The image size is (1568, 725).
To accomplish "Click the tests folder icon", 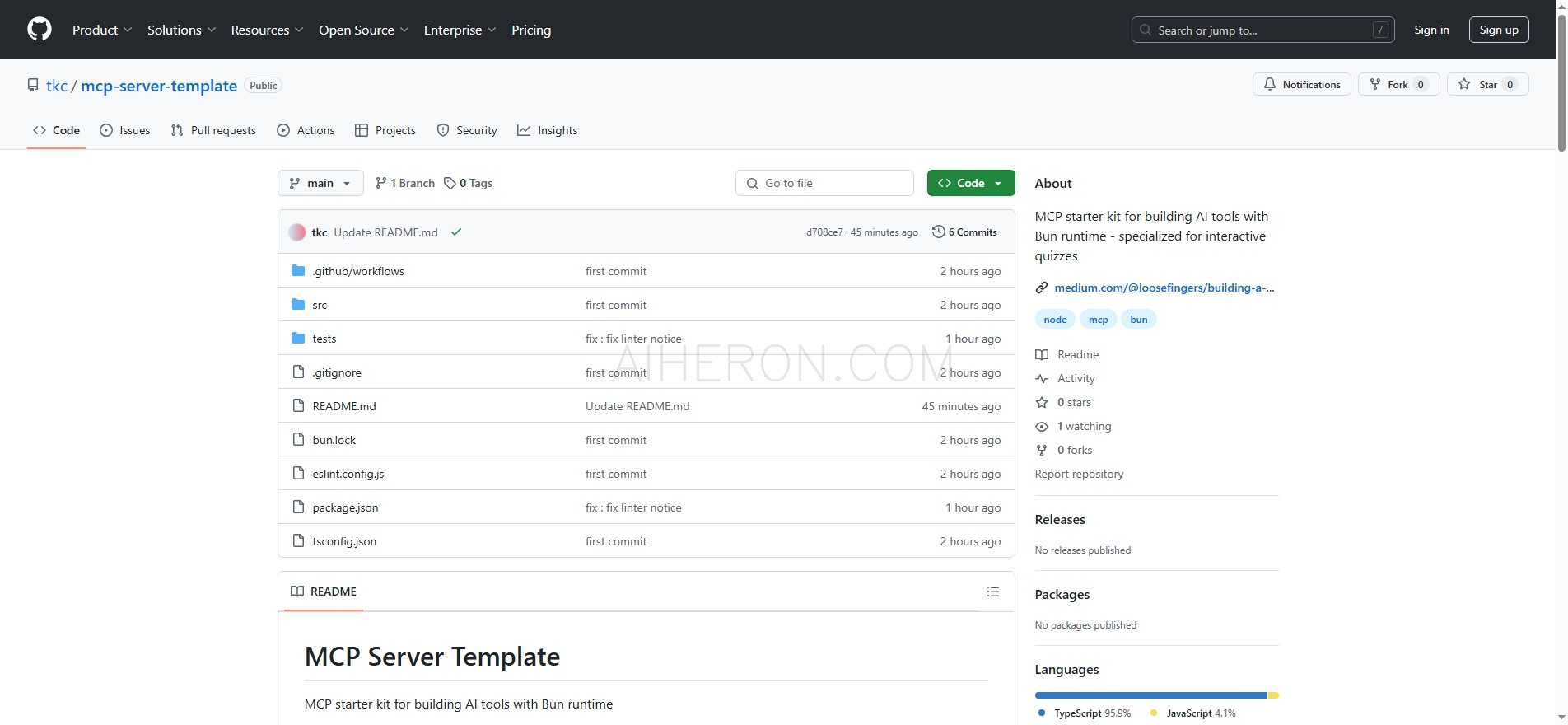I will coord(298,338).
